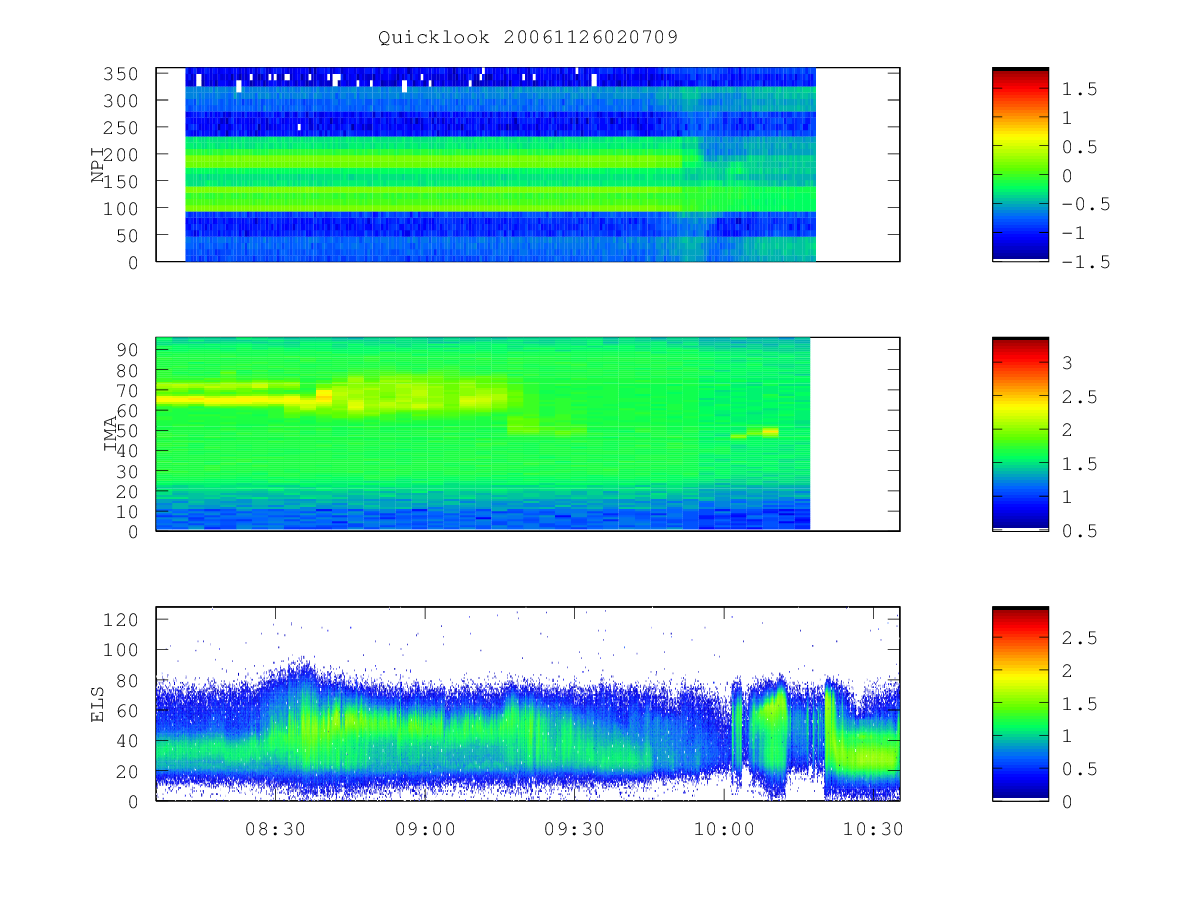Click the ELS spectrogram panel
Image resolution: width=1200 pixels, height=900 pixels.
coord(528,704)
